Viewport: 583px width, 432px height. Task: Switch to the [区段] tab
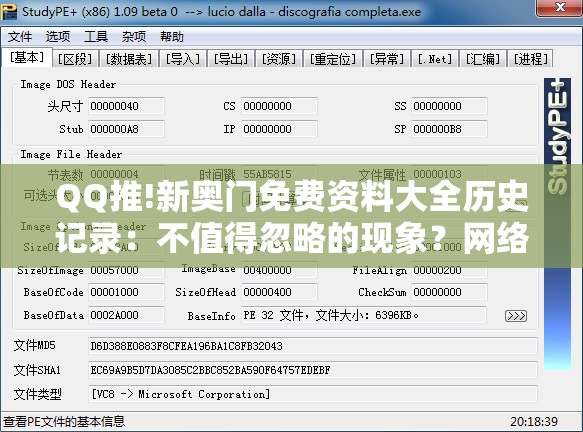75,59
